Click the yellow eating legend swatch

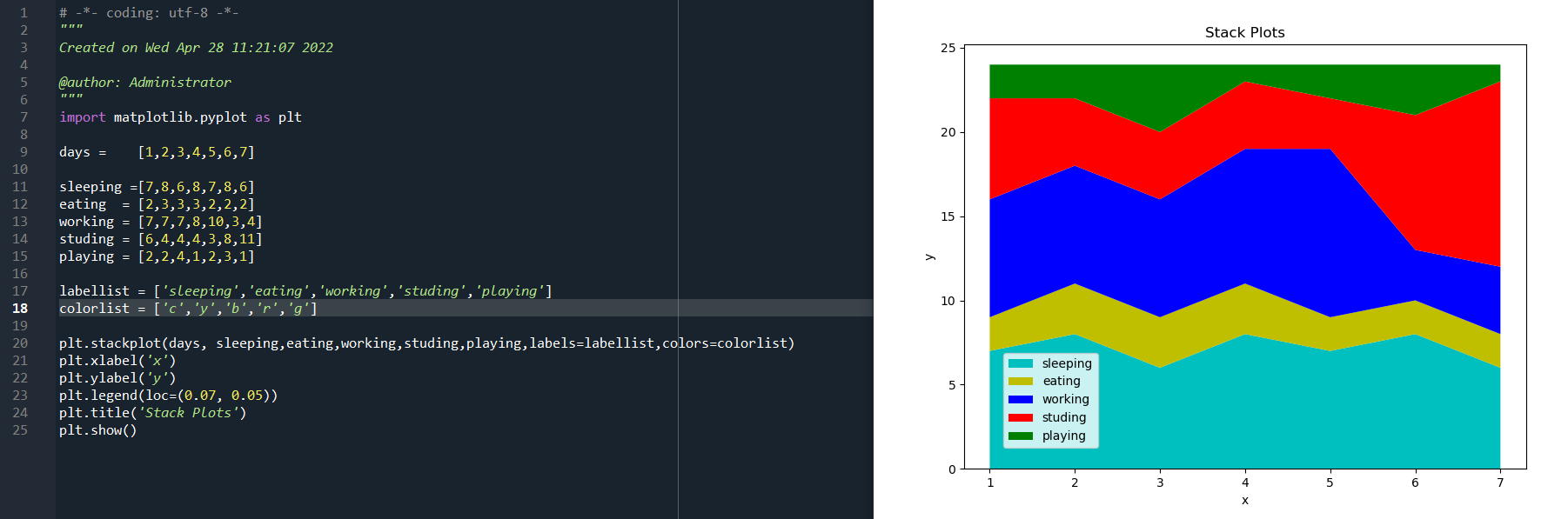point(1020,382)
